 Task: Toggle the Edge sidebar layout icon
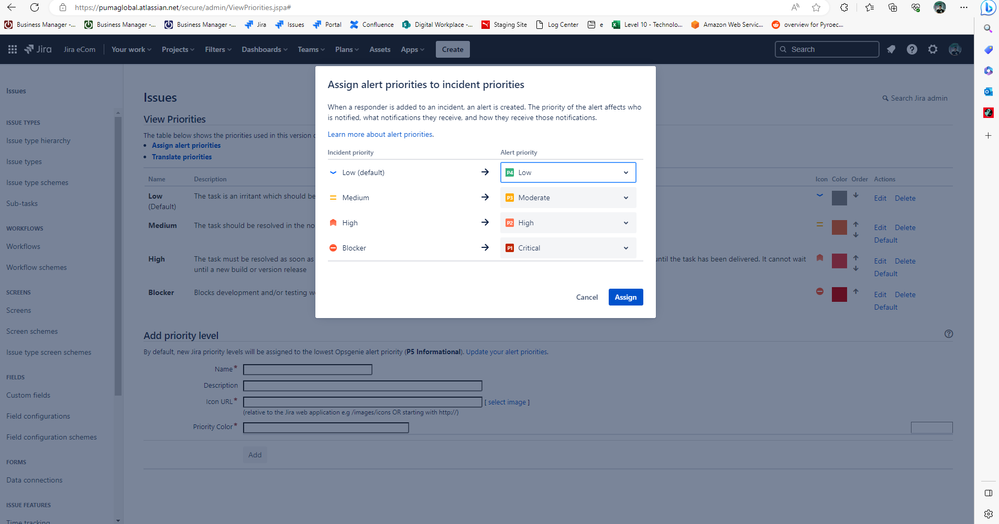[x=988, y=493]
